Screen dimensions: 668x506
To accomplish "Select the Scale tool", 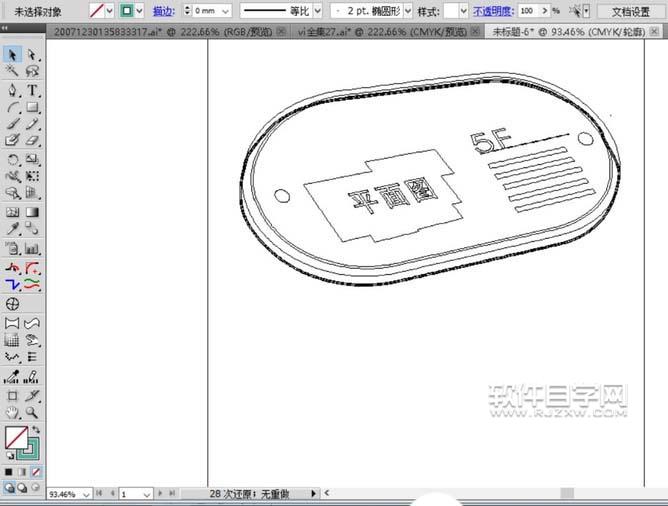I will [32, 160].
